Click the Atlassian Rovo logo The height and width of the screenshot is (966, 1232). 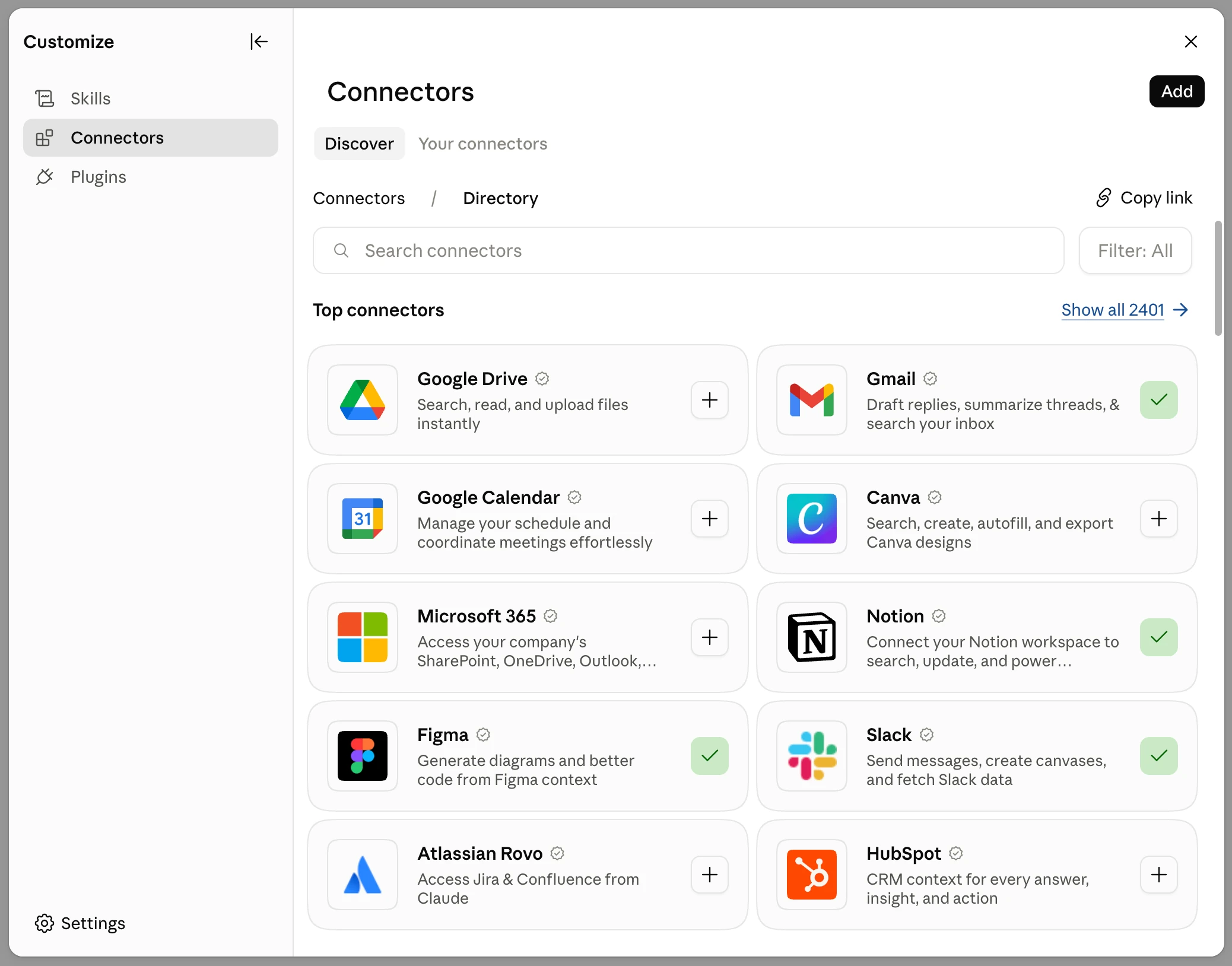pos(362,875)
